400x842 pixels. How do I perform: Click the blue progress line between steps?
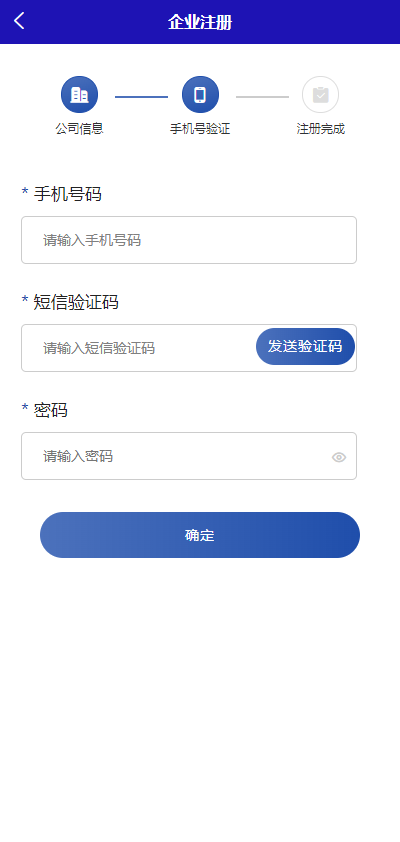(x=141, y=97)
